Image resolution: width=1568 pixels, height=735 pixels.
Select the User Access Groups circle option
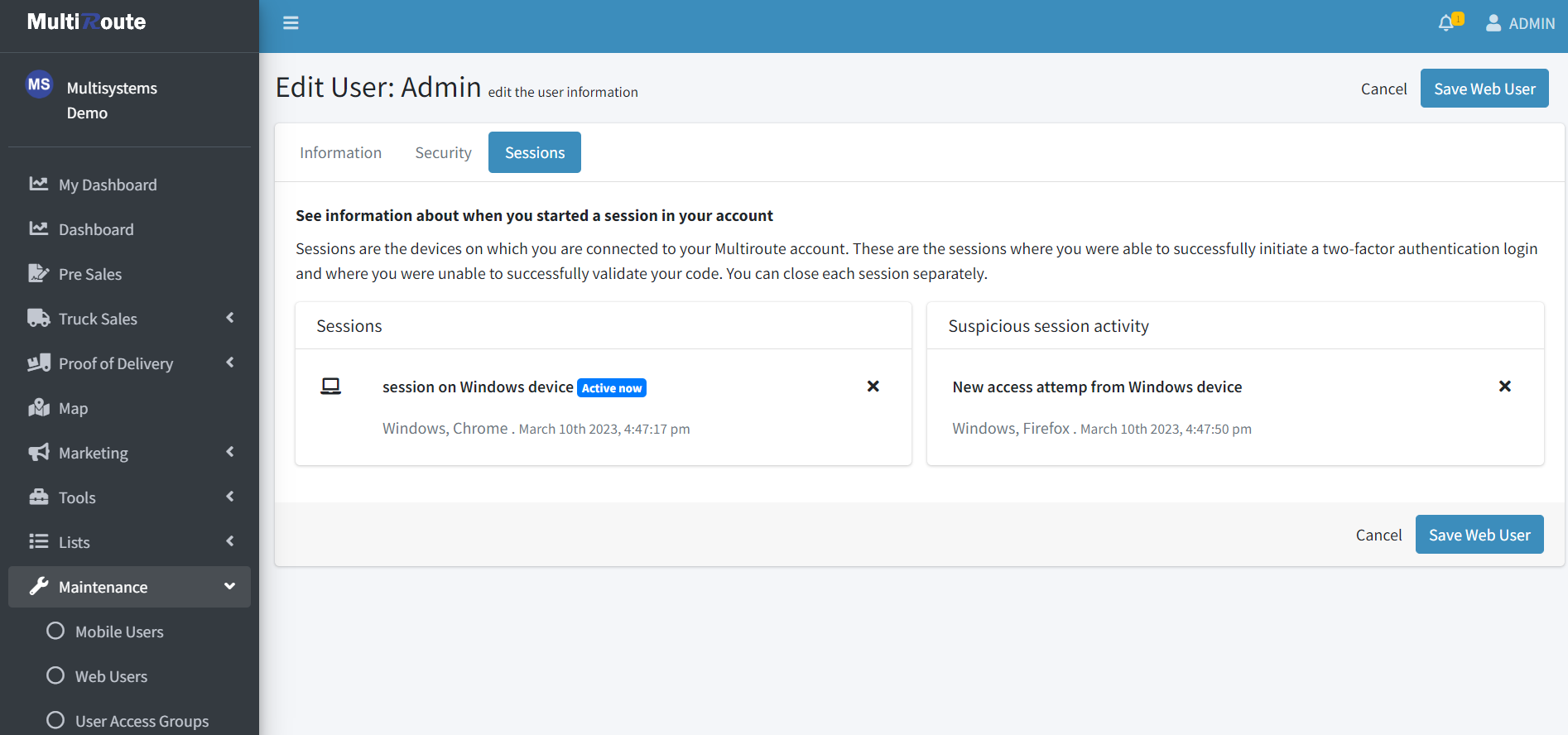pos(55,721)
